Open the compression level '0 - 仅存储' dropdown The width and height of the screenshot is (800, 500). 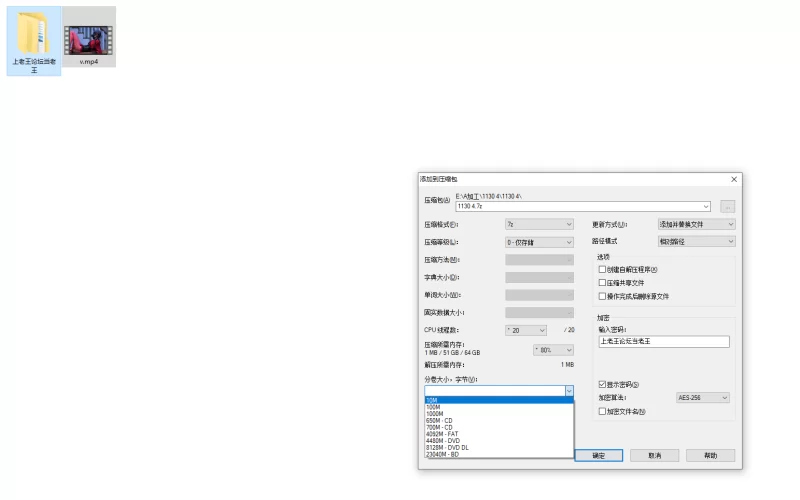[539, 242]
